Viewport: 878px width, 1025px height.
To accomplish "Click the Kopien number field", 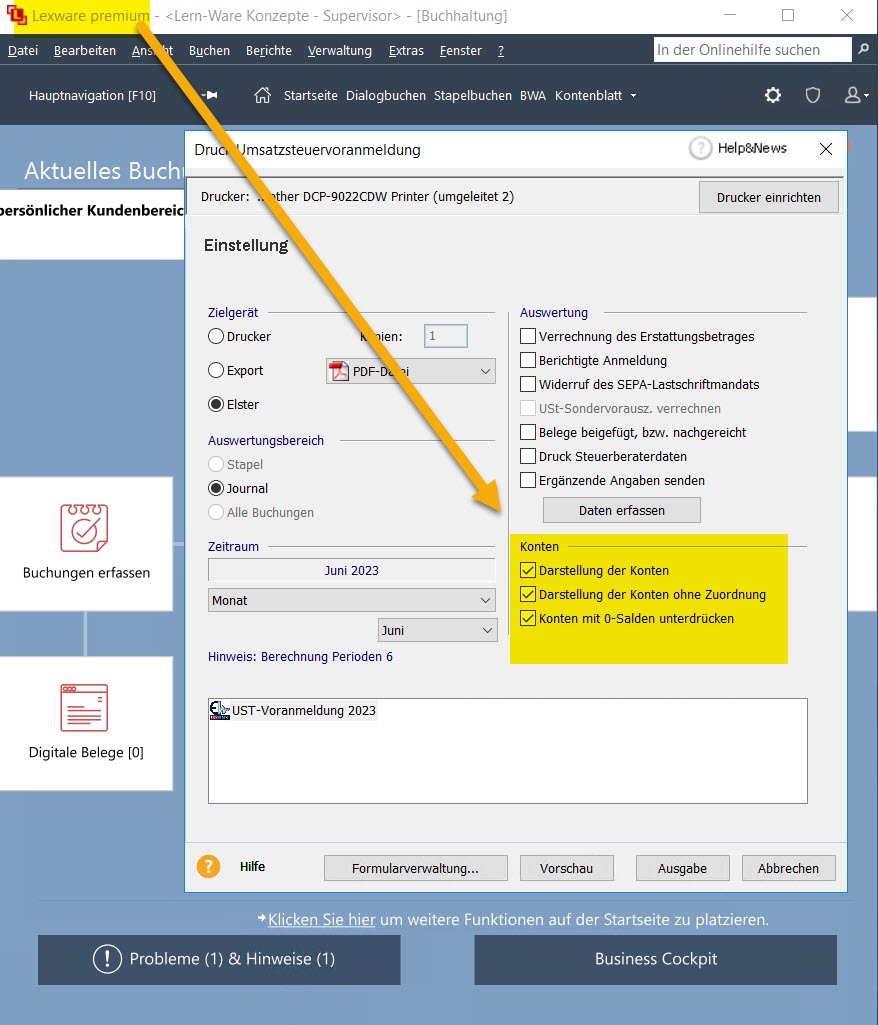I will click(446, 336).
